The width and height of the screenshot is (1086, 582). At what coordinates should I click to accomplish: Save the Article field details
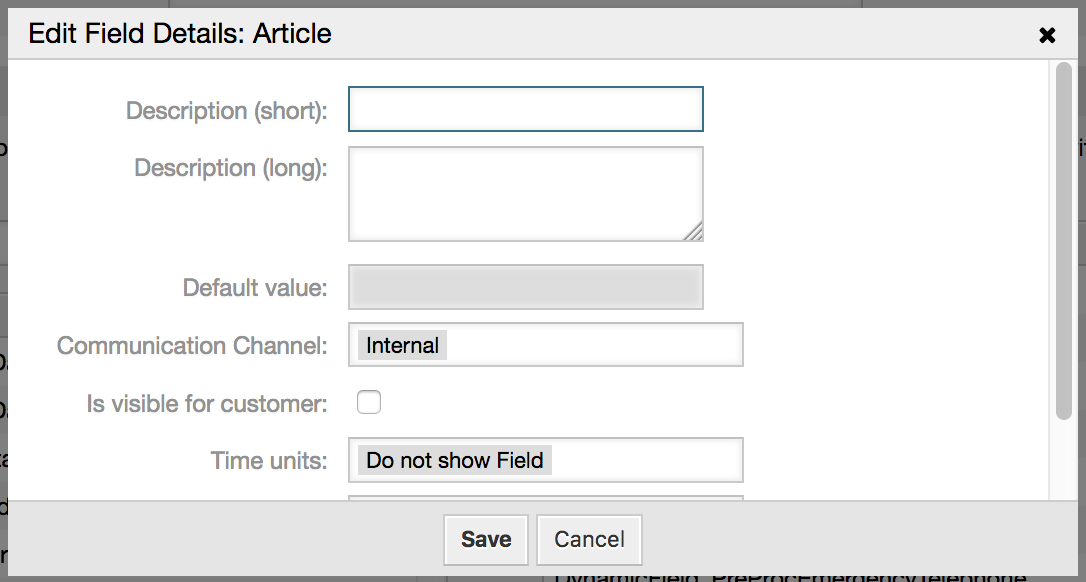click(x=485, y=539)
